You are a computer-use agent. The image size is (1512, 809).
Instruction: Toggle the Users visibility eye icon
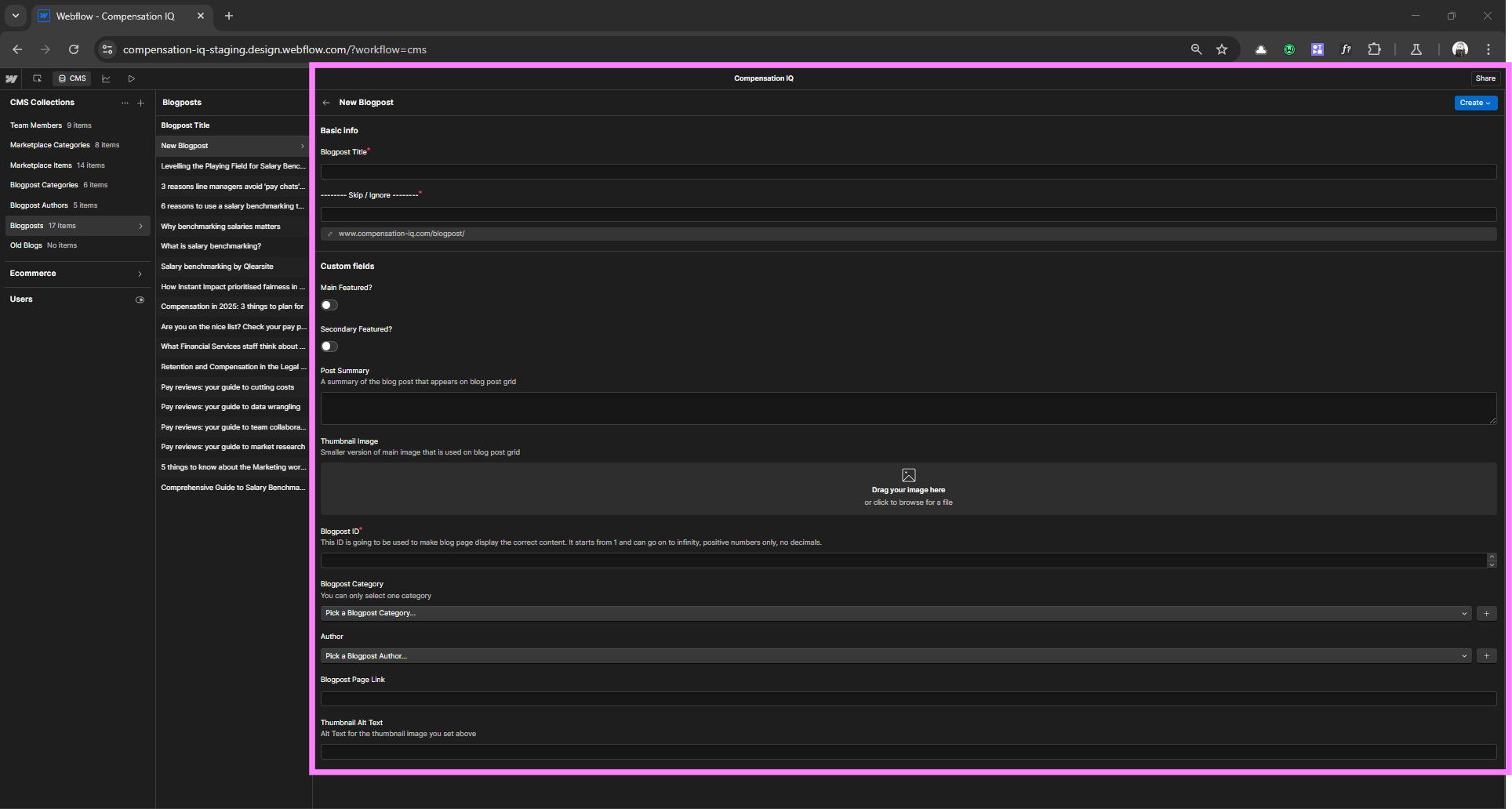point(140,299)
